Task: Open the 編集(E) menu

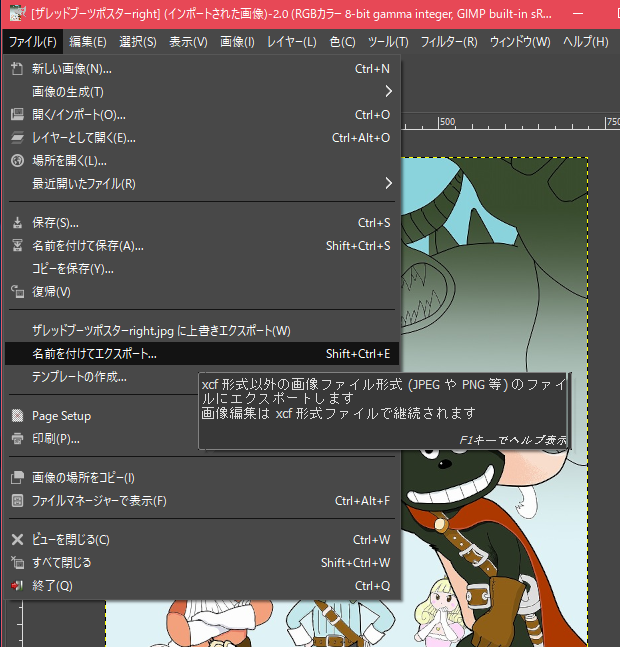Action: pyautogui.click(x=87, y=42)
